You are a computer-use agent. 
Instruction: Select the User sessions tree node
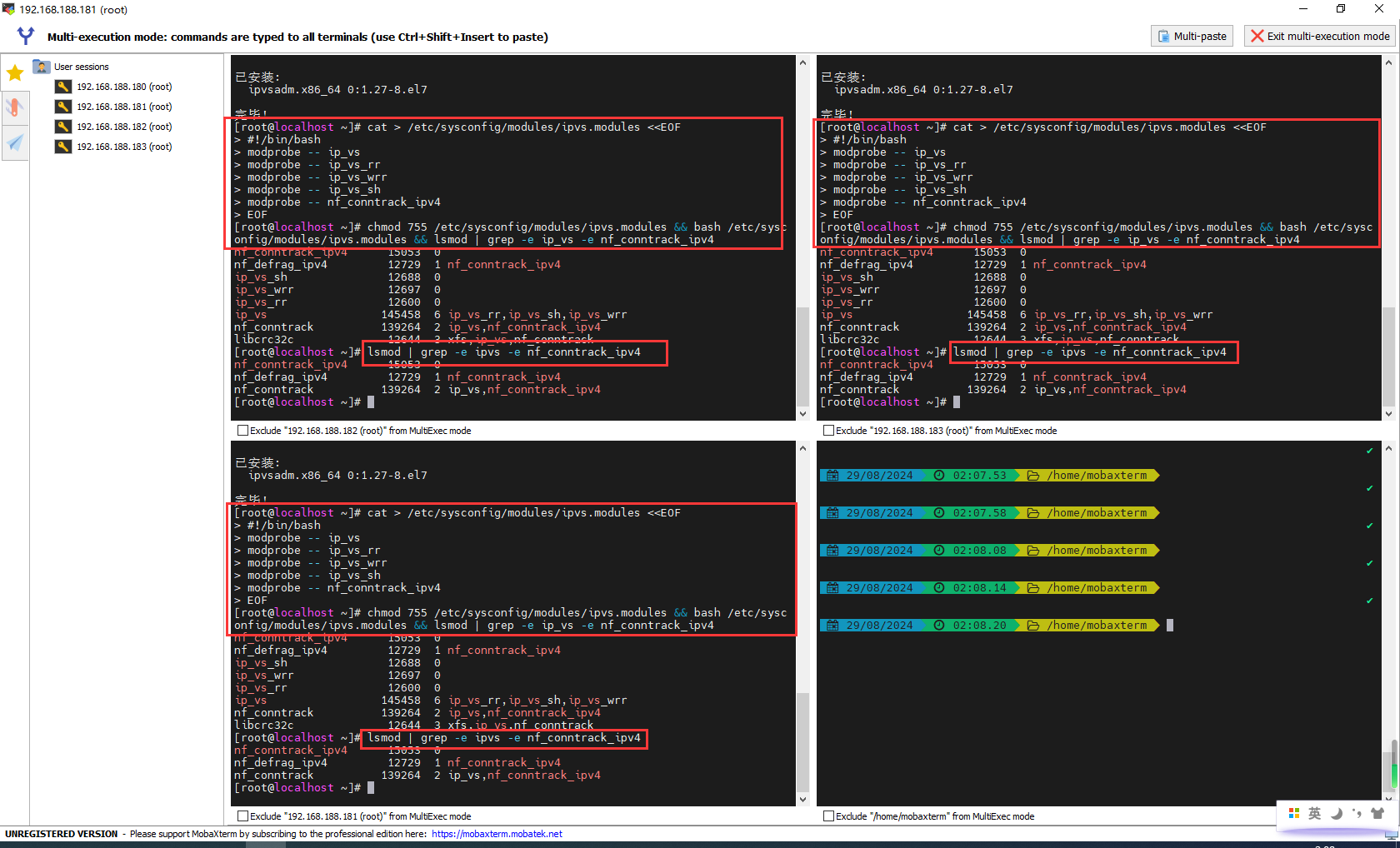(81, 67)
